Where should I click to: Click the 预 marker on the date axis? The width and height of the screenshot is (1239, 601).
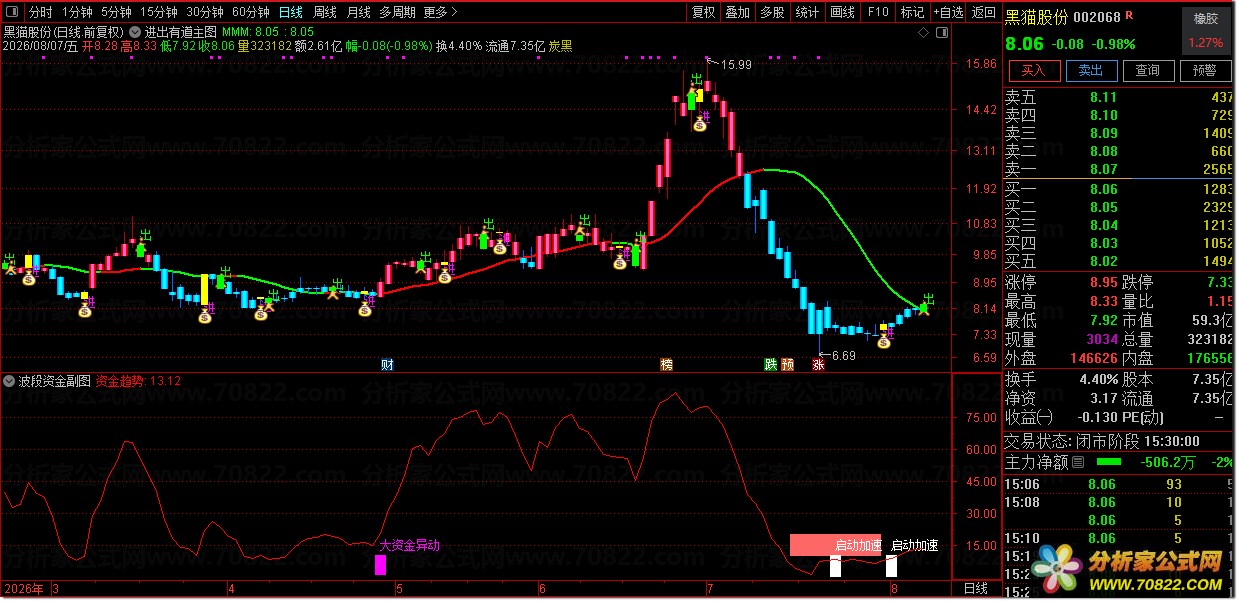787,364
